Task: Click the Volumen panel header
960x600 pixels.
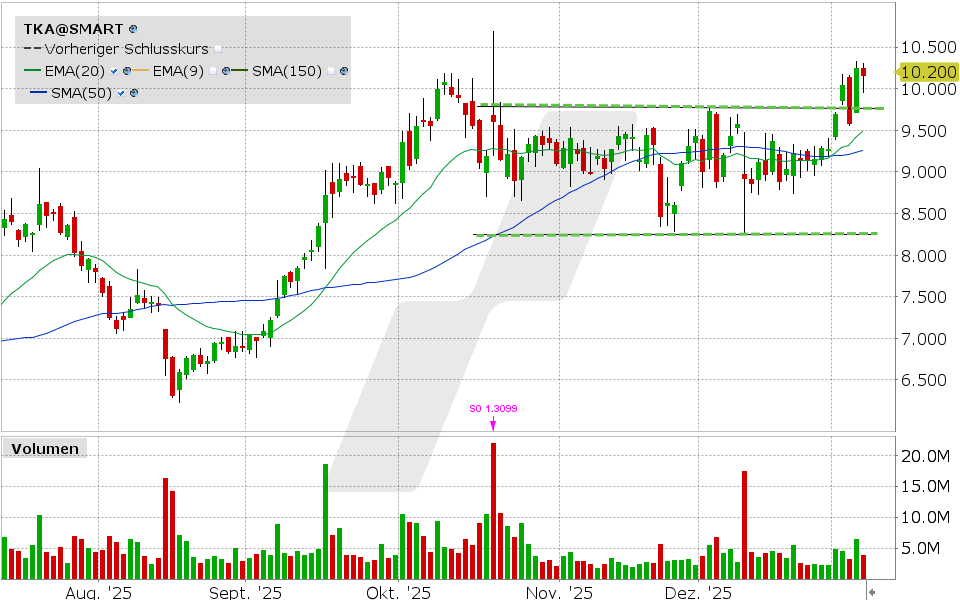Action: [x=44, y=449]
